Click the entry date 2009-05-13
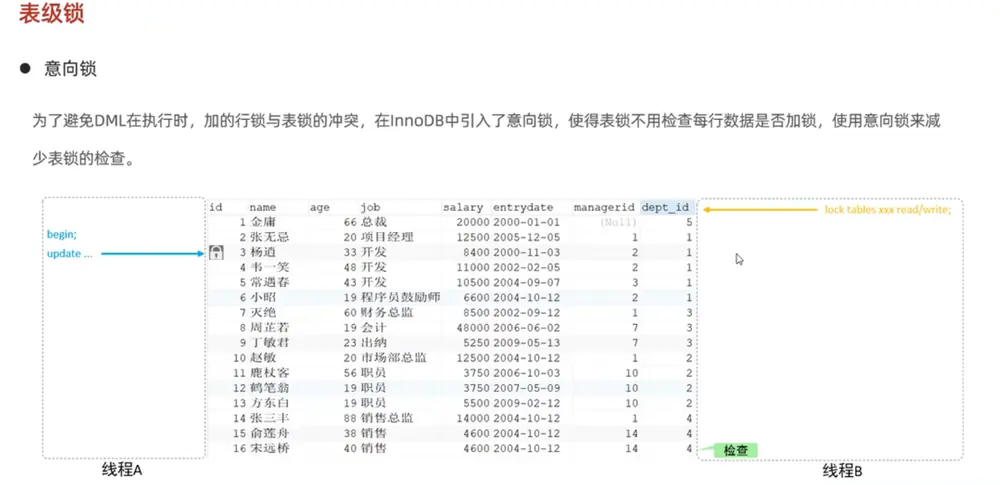Viewport: 1000px width, 485px height. click(x=526, y=343)
